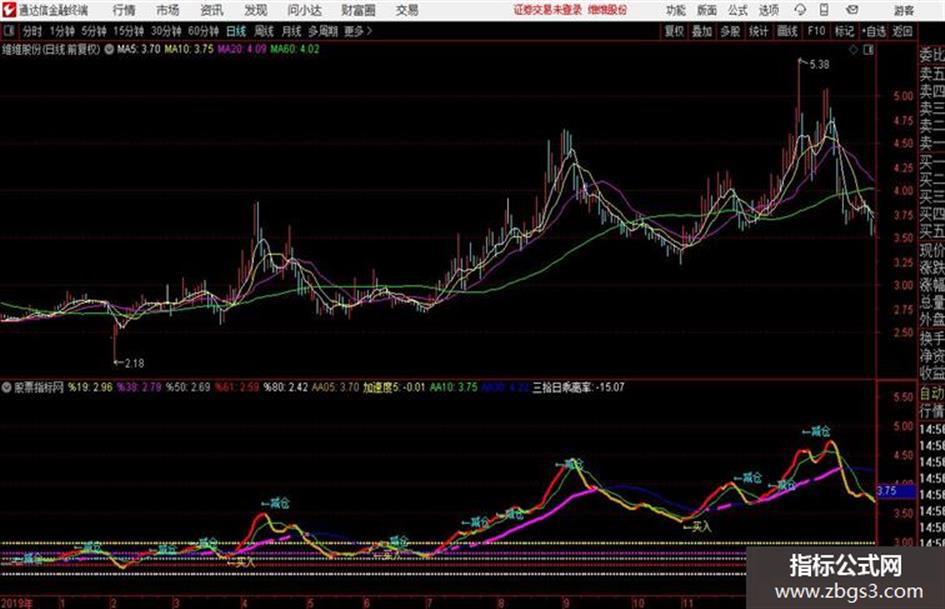Click the 标记 mark toolbar button
The width and height of the screenshot is (945, 609).
844,31
